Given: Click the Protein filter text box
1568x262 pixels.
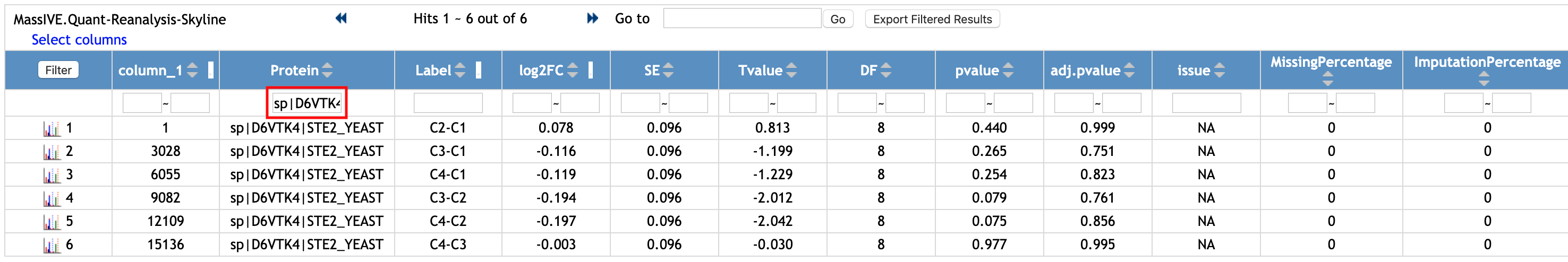Looking at the screenshot, I should 307,103.
